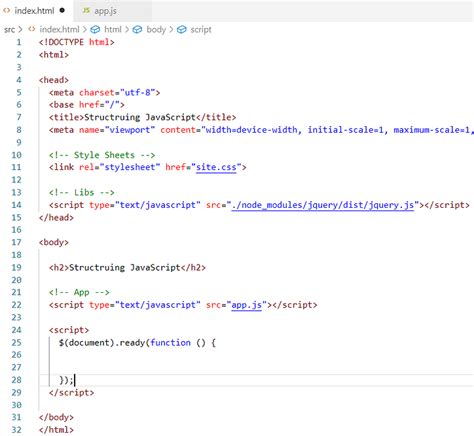Switch to the index.html tab
The image size is (474, 436).
click(34, 11)
